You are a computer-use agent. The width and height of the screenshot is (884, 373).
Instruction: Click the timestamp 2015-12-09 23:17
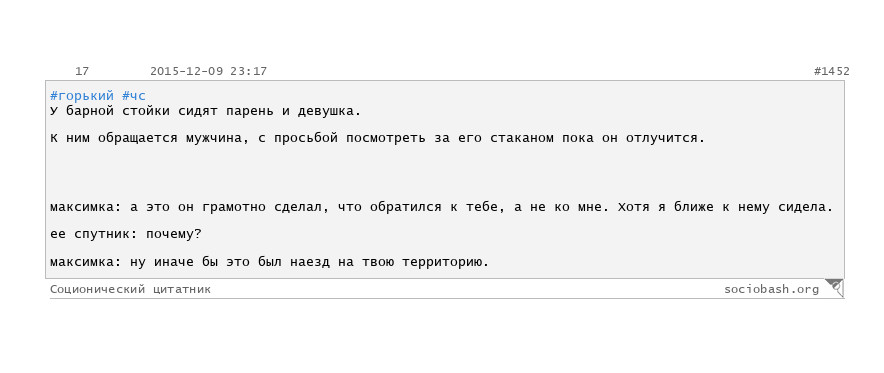coord(209,72)
